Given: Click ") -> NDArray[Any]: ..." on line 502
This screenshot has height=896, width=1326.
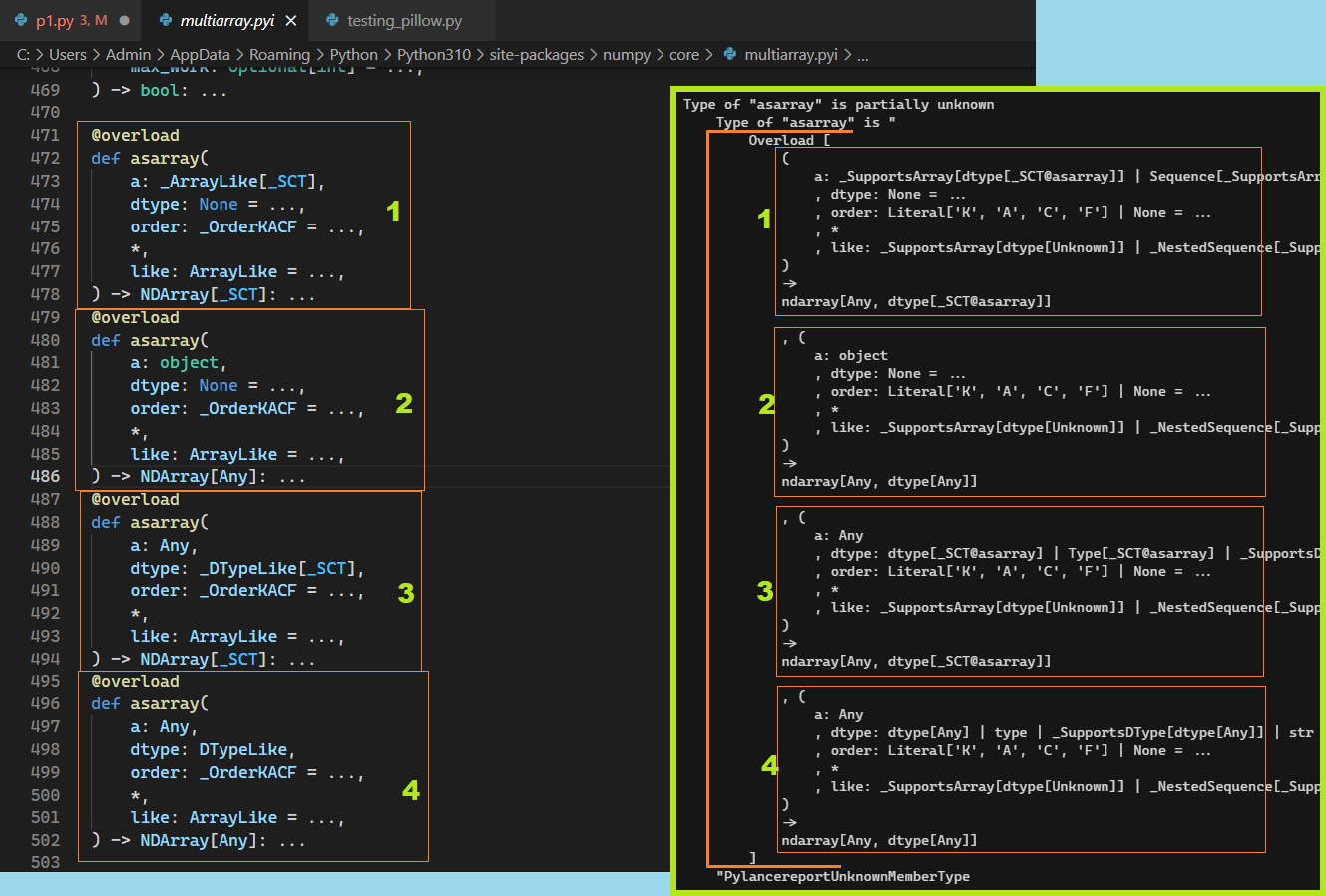Looking at the screenshot, I should tap(199, 840).
